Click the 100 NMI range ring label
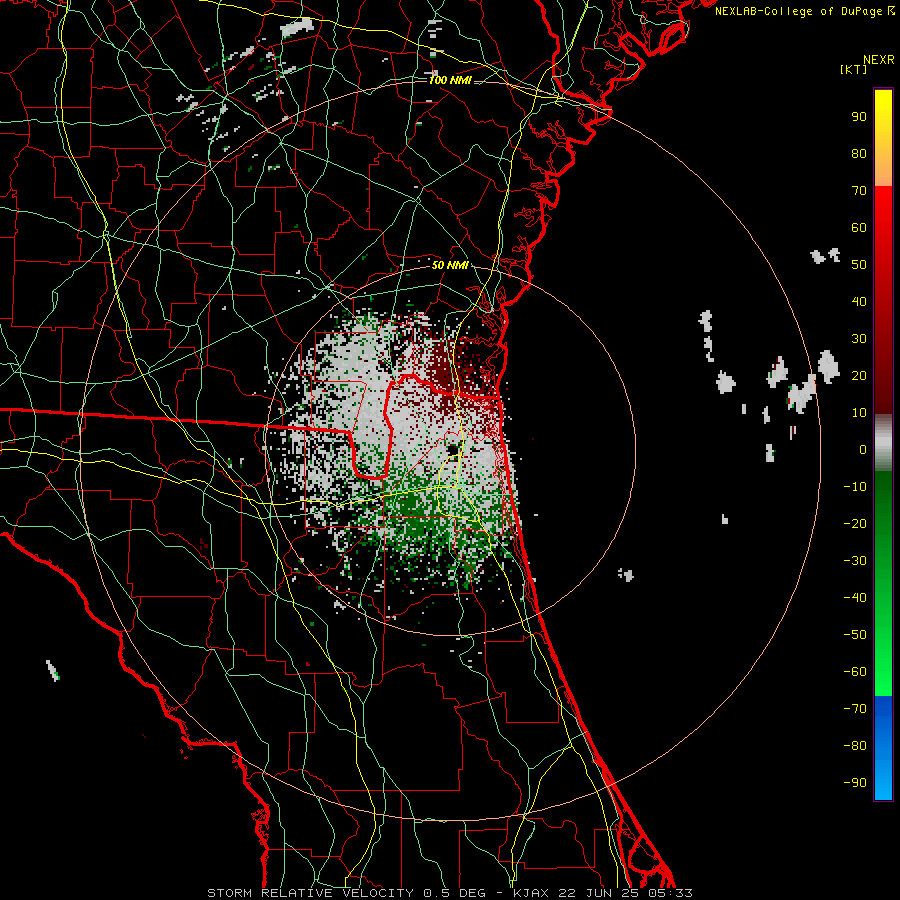Image resolution: width=900 pixels, height=900 pixels. pyautogui.click(x=450, y=80)
